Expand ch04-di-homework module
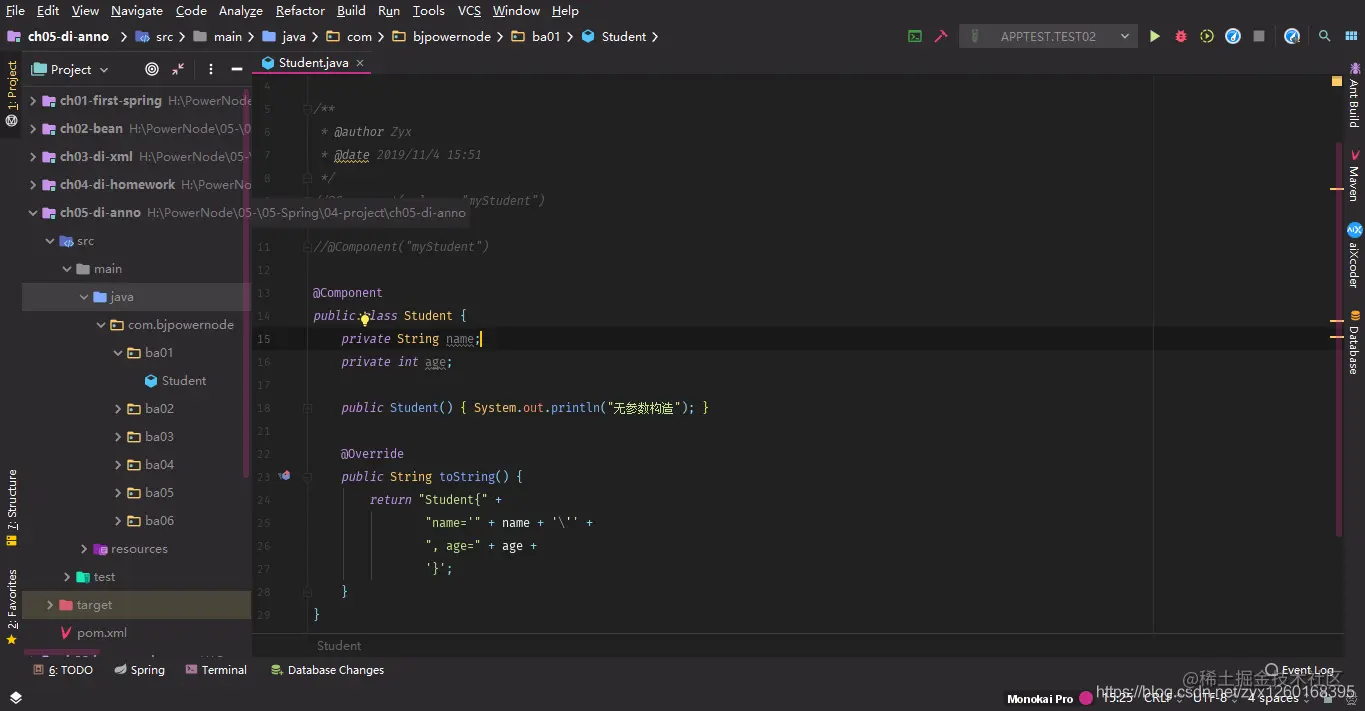Image resolution: width=1365 pixels, height=711 pixels. [33, 185]
